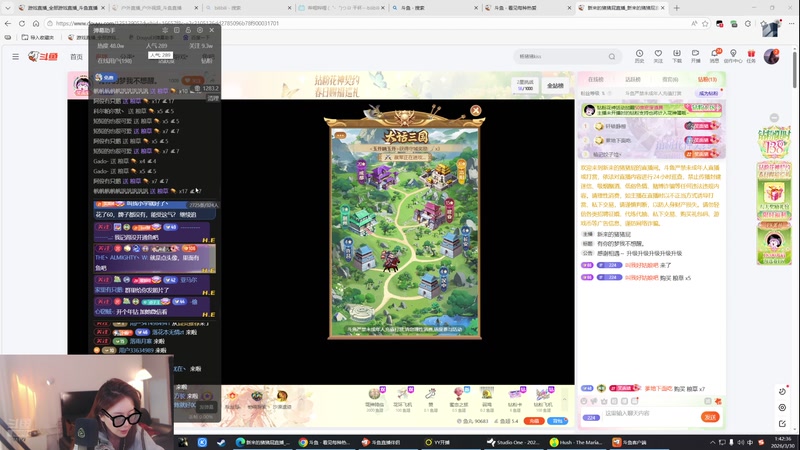Close the 弹幕助手 panel
Image resolution: width=800 pixels, height=450 pixels.
coord(212,30)
